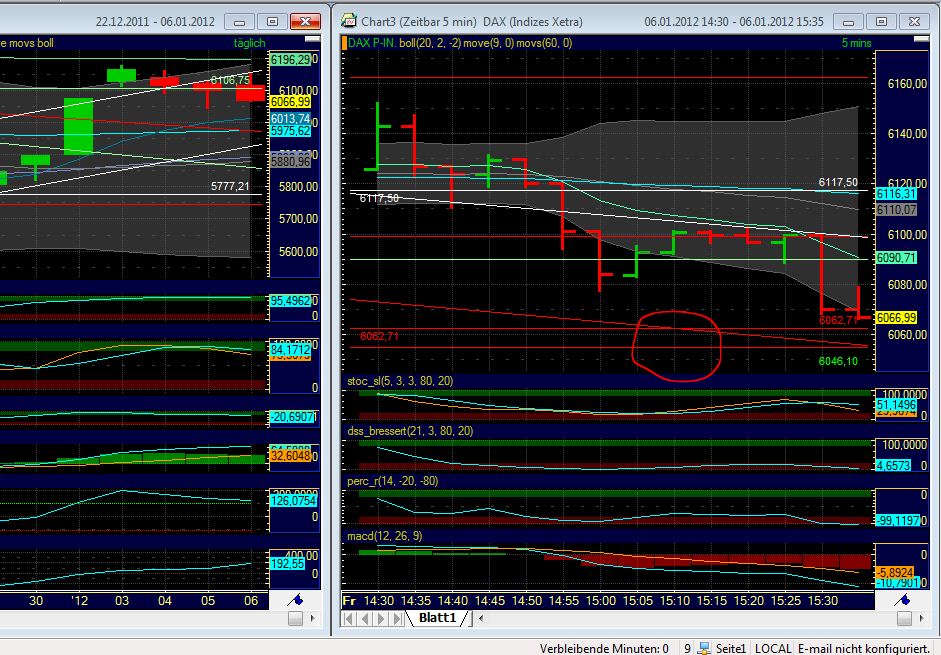Click the 5 mins timeframe label in Chart3
Viewport: 941px width, 655px height.
(x=855, y=43)
